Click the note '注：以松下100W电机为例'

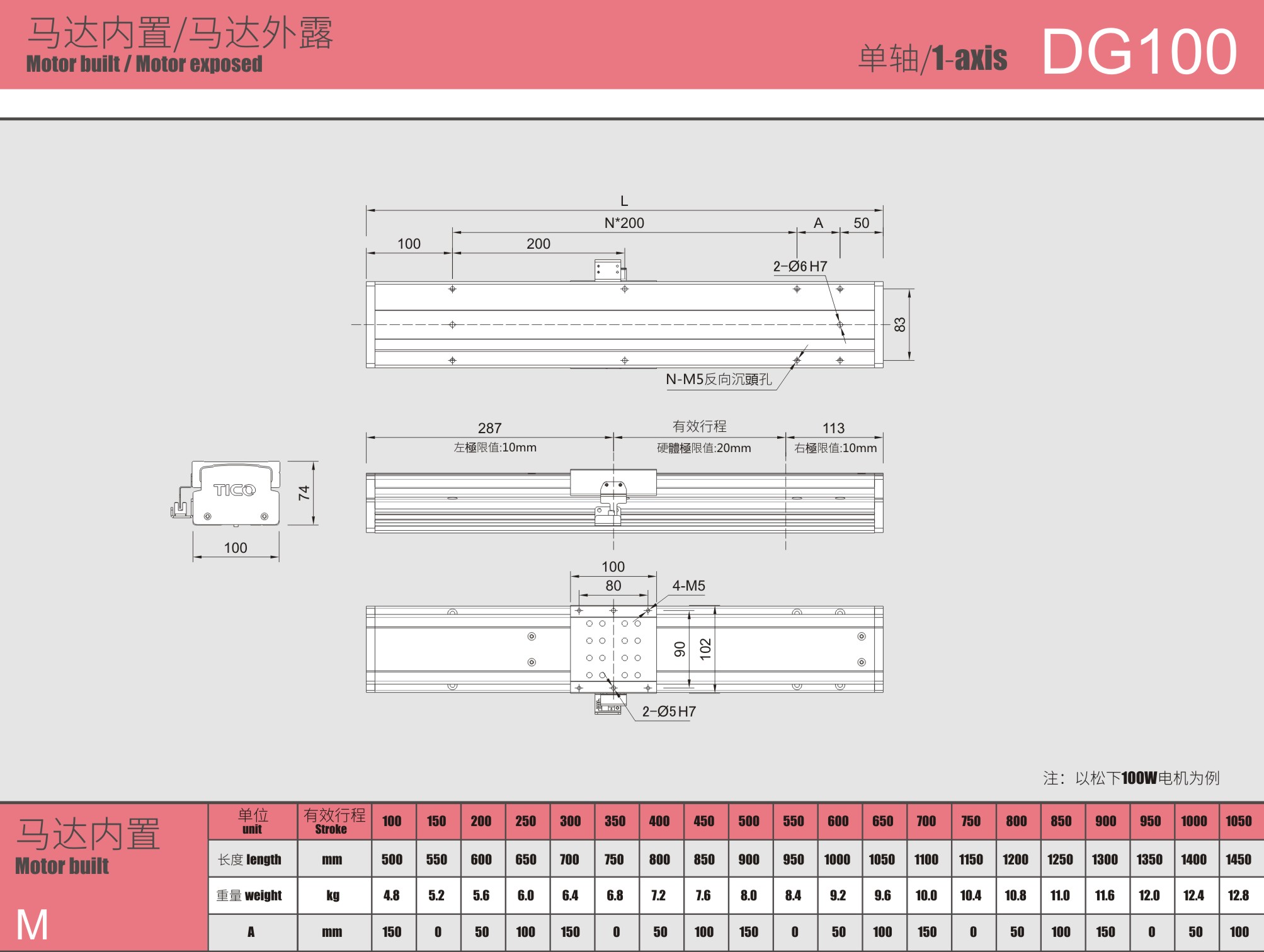click(1131, 778)
